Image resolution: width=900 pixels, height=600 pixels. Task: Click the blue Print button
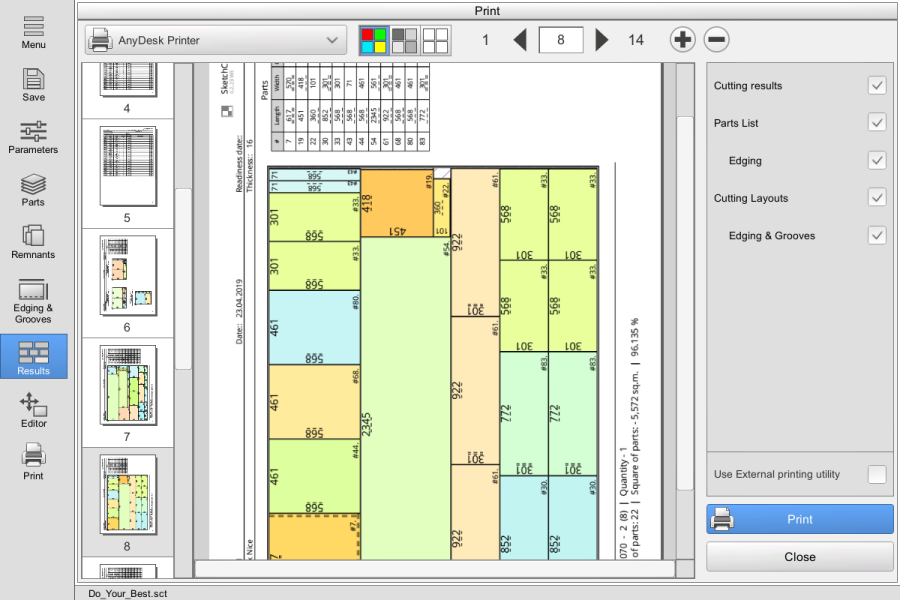point(800,519)
